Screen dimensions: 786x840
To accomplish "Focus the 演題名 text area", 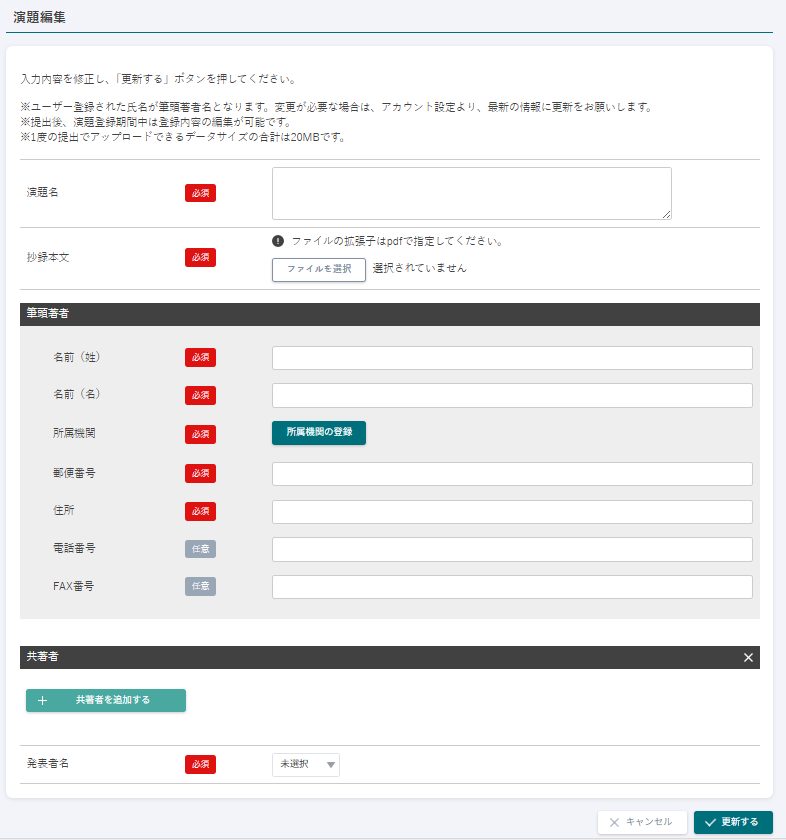I will 471,192.
